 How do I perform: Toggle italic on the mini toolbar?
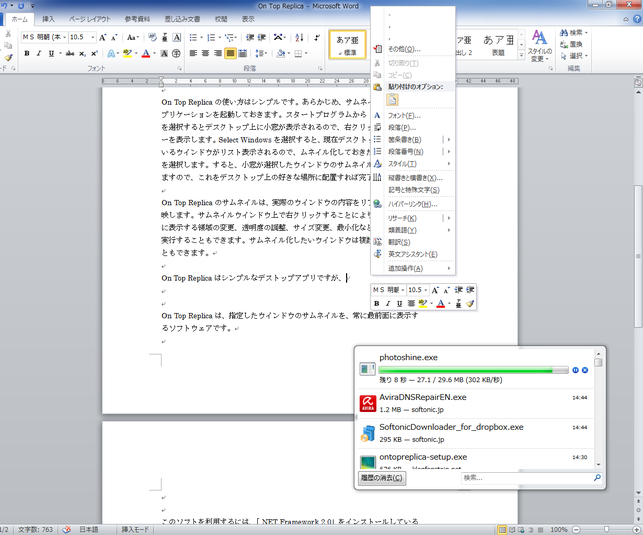(388, 303)
